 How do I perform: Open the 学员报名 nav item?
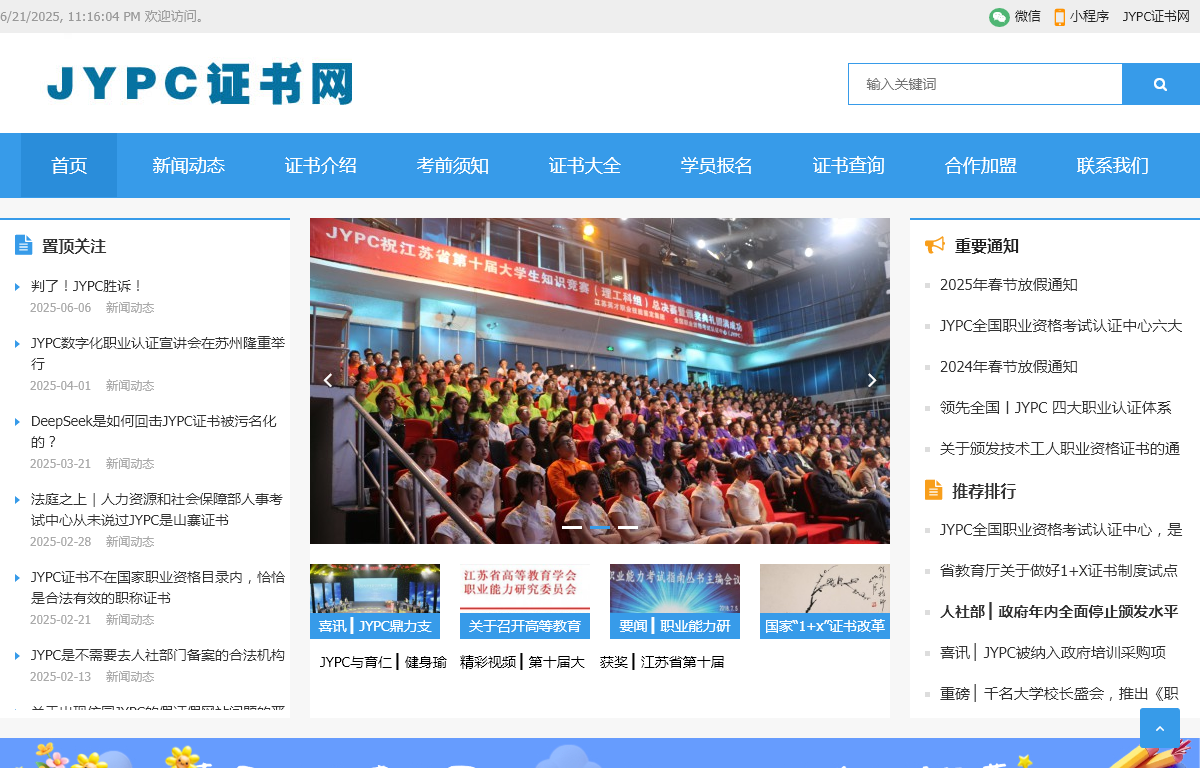[x=717, y=166]
